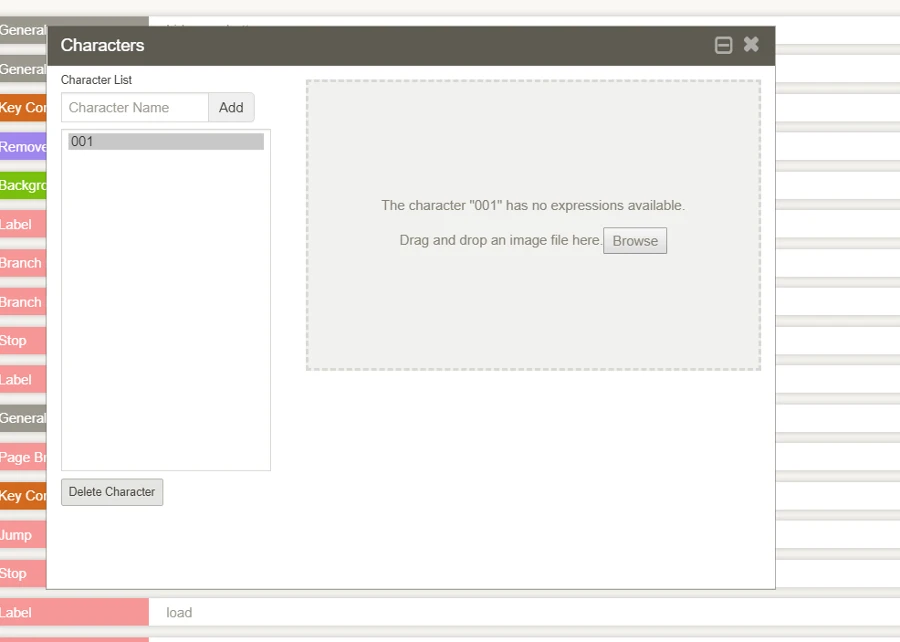Close the Characters dialog
900x642 pixels.
point(751,45)
